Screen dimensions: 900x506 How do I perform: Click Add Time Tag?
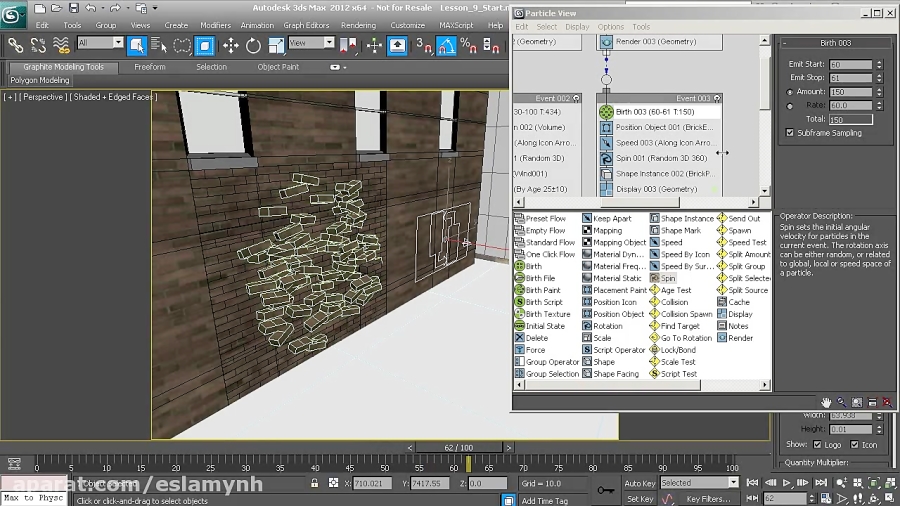tap(544, 501)
